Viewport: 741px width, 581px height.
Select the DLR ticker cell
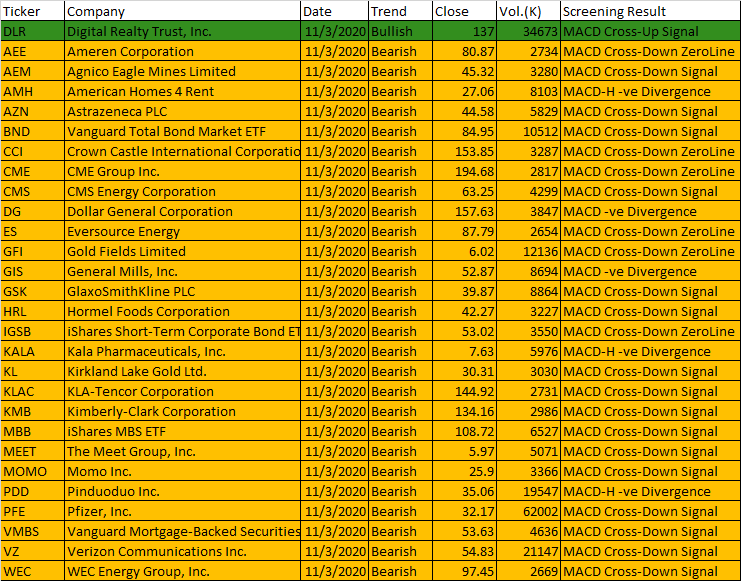32,31
